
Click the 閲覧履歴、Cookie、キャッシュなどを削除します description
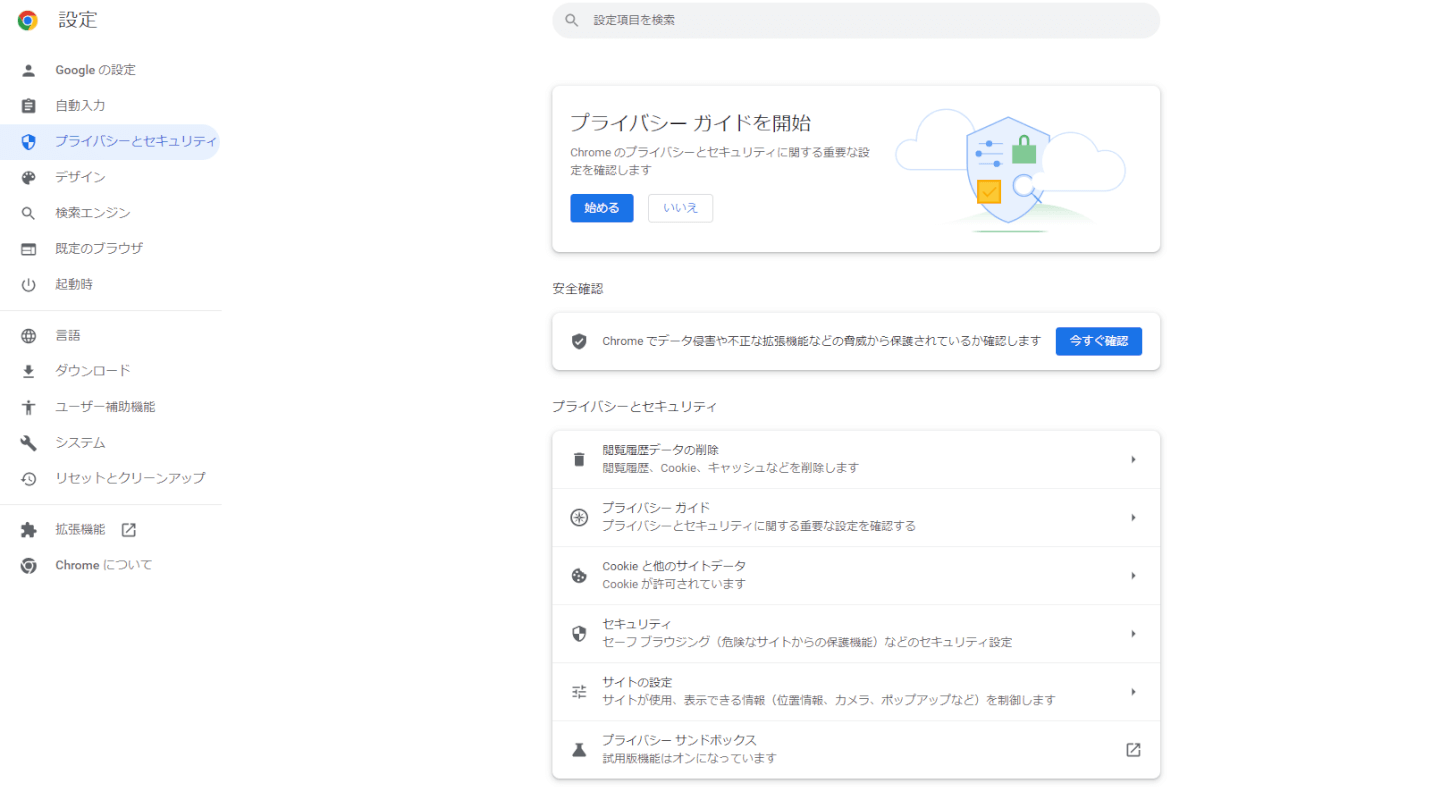point(730,468)
